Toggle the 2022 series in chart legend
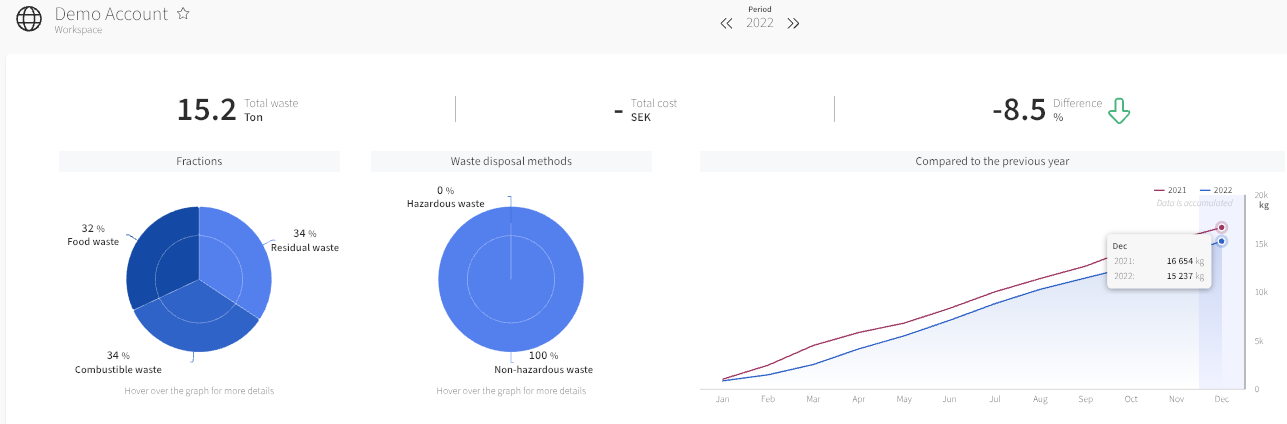The height and width of the screenshot is (424, 1287). (x=1216, y=190)
